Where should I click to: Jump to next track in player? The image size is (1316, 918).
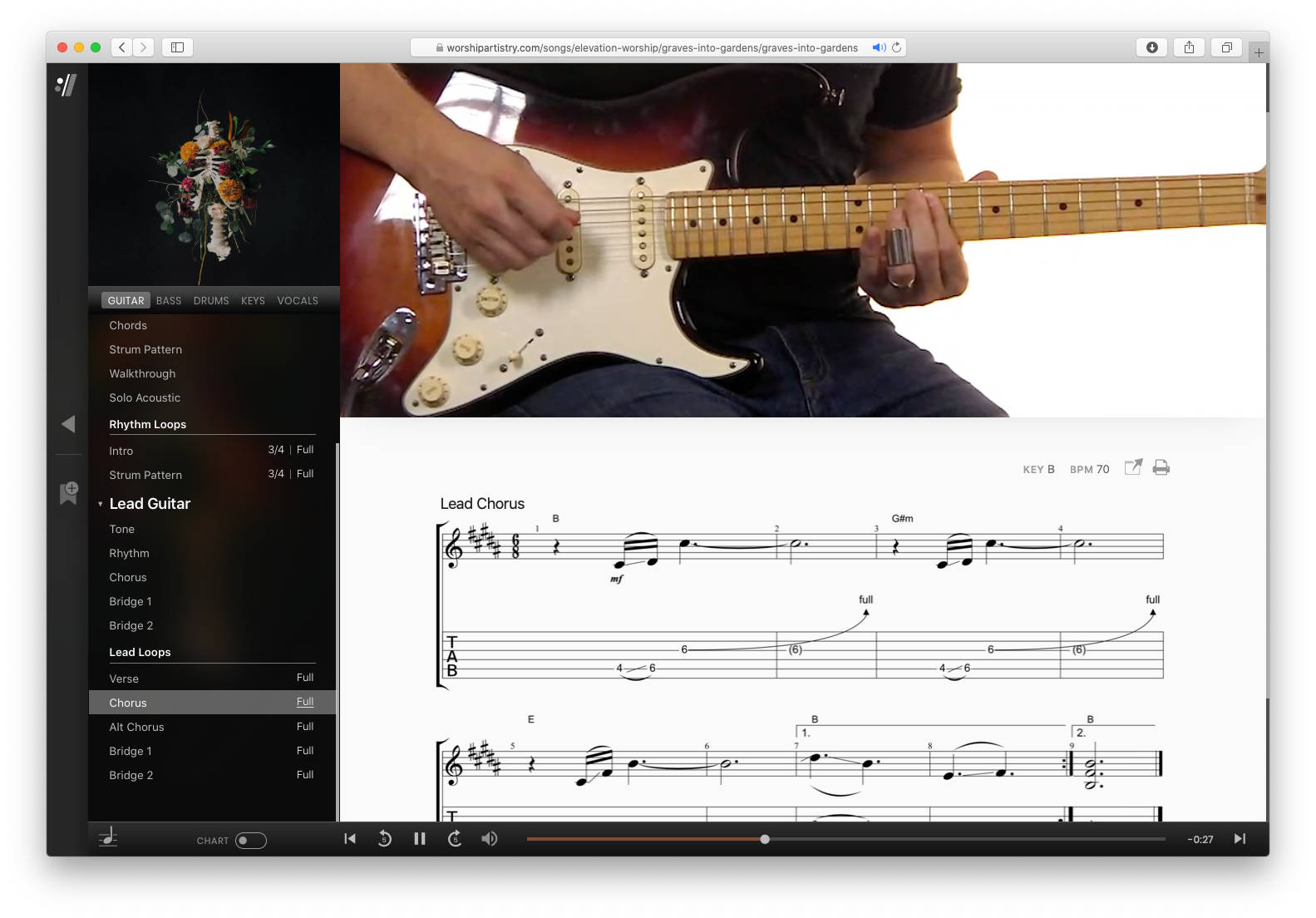[1240, 839]
